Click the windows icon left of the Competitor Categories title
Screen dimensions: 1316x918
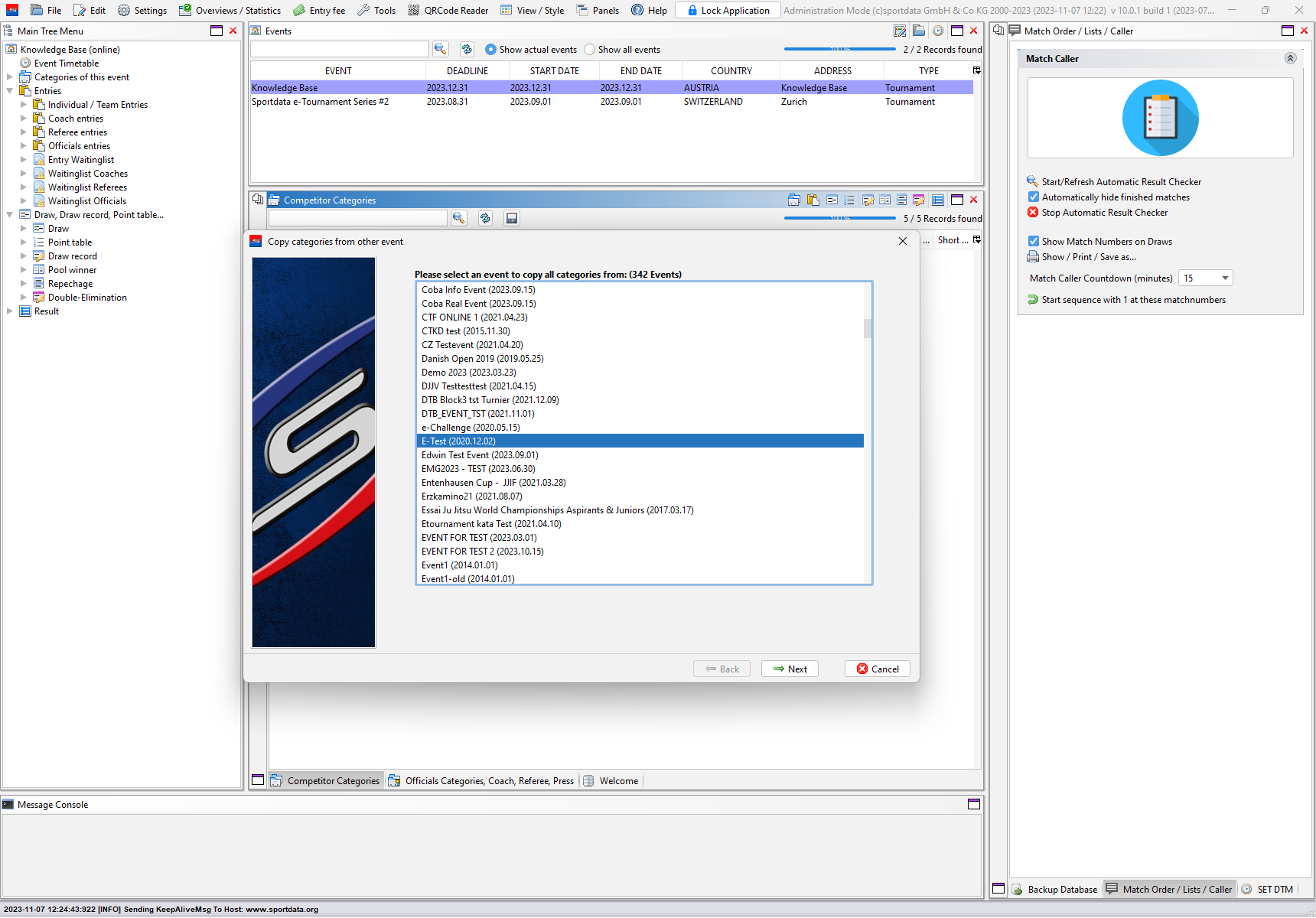pos(258,200)
